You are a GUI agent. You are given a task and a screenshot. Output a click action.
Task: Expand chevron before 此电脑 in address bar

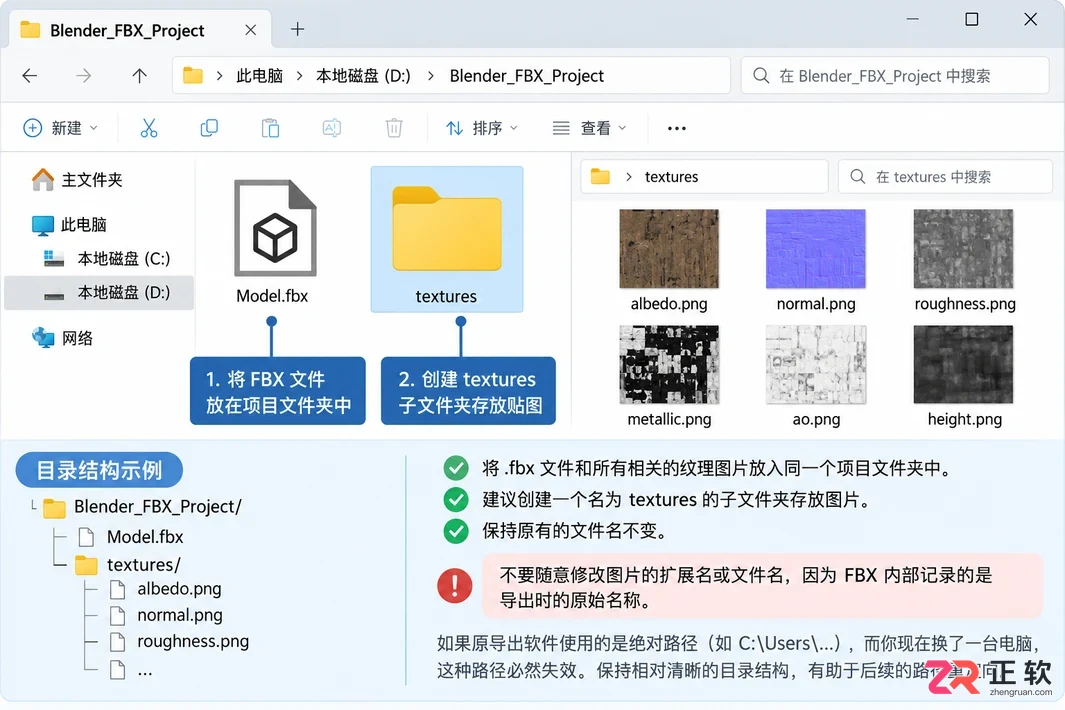tap(219, 75)
